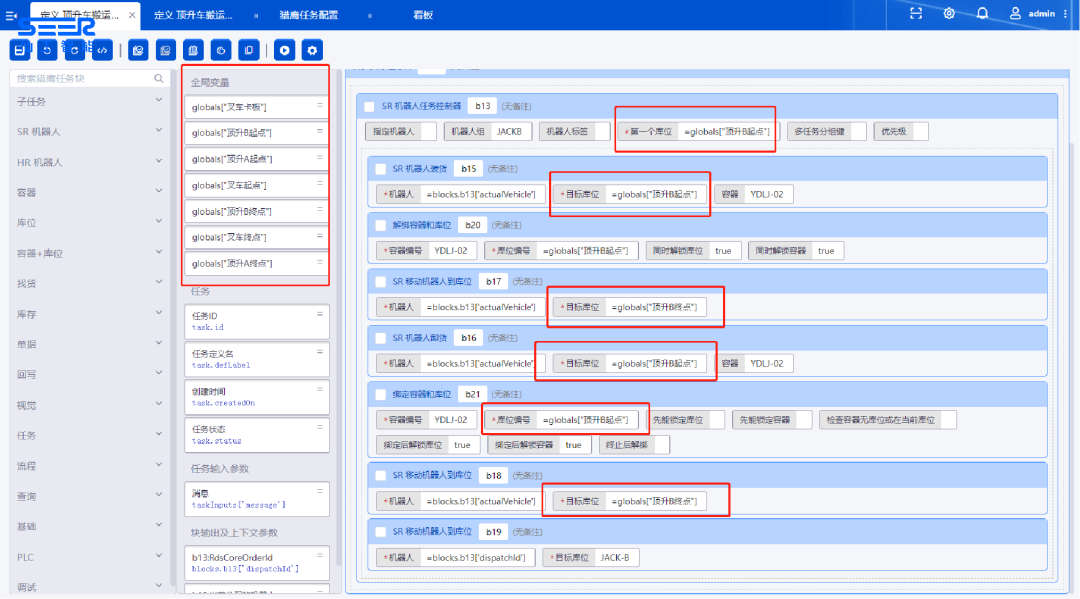Click the run task play icon
The image size is (1080, 599).
[286, 50]
